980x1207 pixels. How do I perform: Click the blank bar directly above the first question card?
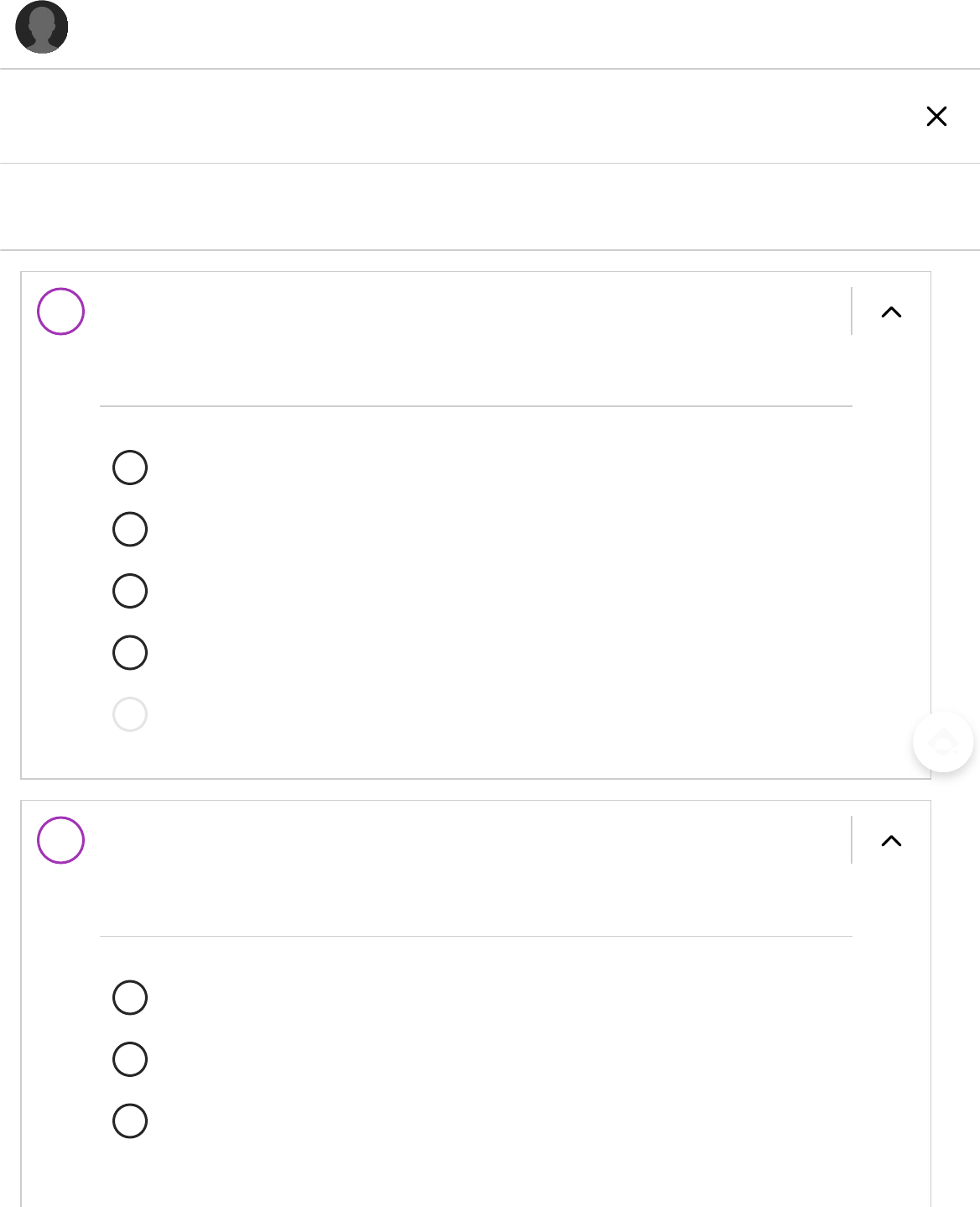[490, 206]
